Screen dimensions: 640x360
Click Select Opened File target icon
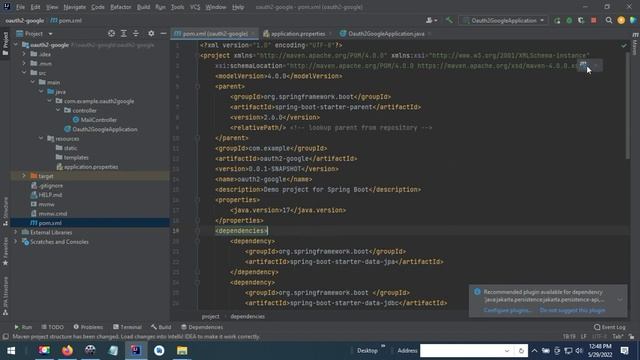(111, 33)
